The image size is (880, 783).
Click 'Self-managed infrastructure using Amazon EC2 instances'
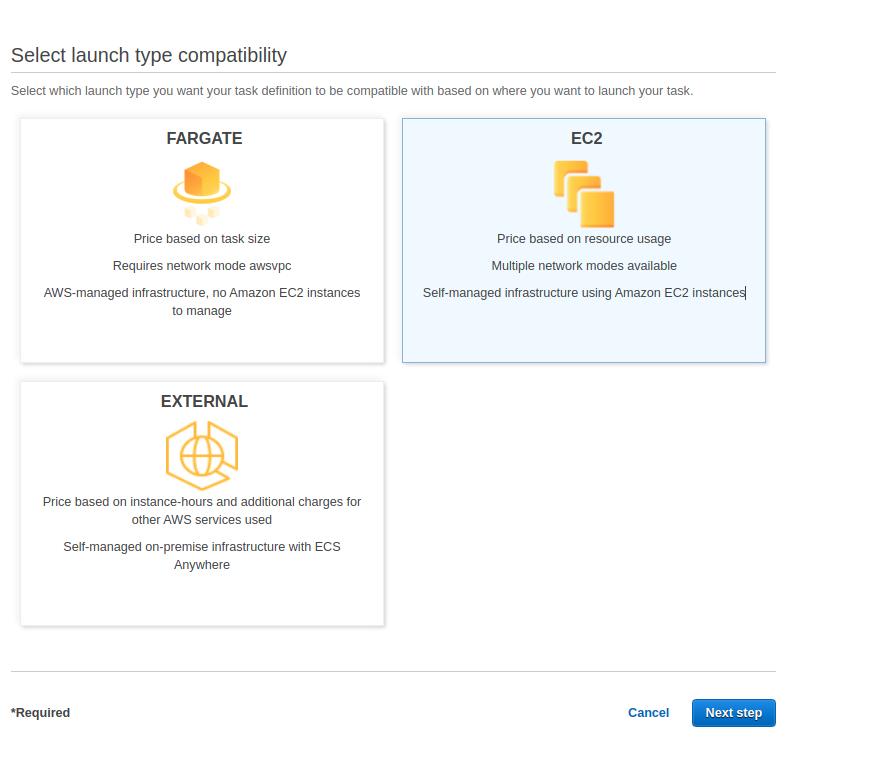(x=584, y=293)
